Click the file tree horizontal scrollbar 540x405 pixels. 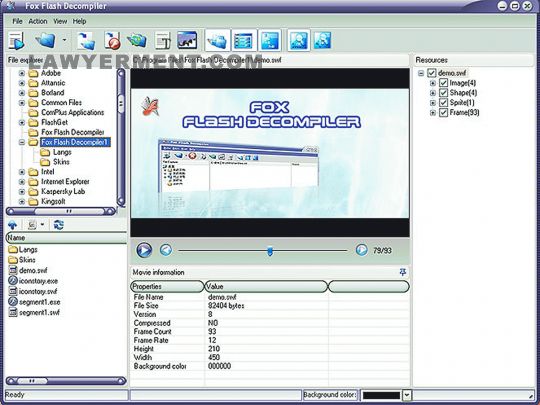click(x=61, y=211)
